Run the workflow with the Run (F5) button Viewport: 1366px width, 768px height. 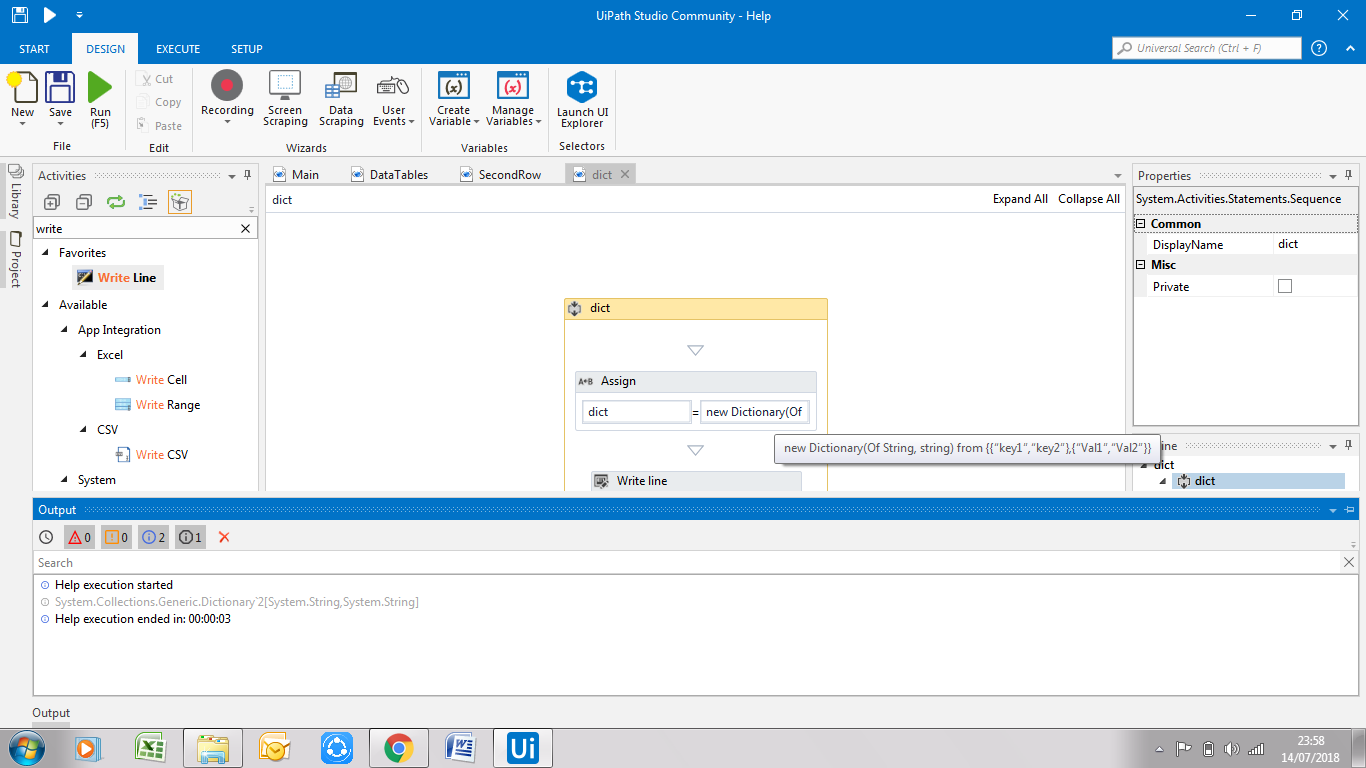100,100
